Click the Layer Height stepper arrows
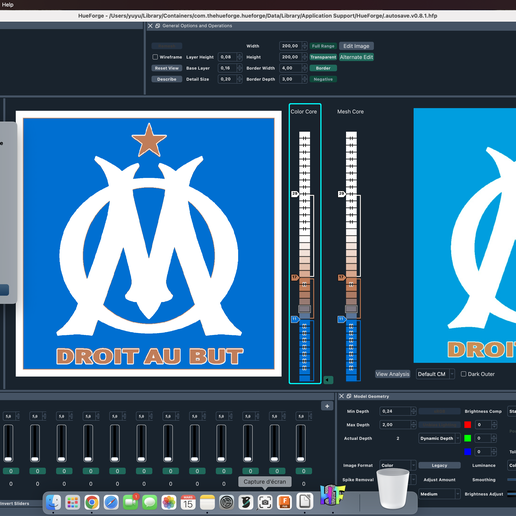Screen dimensions: 516x516 coord(239,57)
